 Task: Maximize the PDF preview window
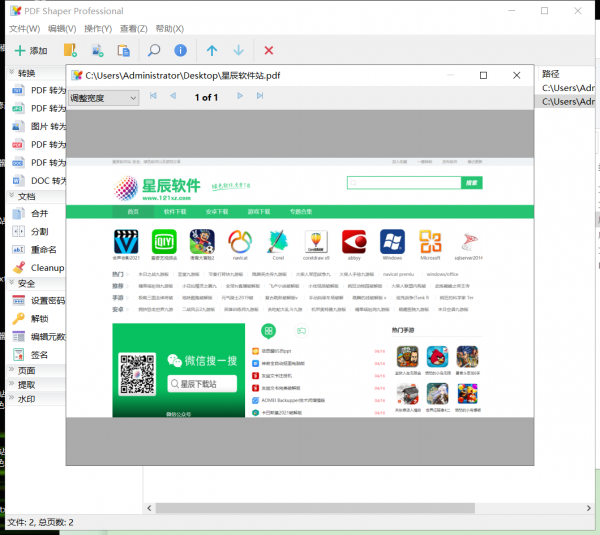[483, 75]
